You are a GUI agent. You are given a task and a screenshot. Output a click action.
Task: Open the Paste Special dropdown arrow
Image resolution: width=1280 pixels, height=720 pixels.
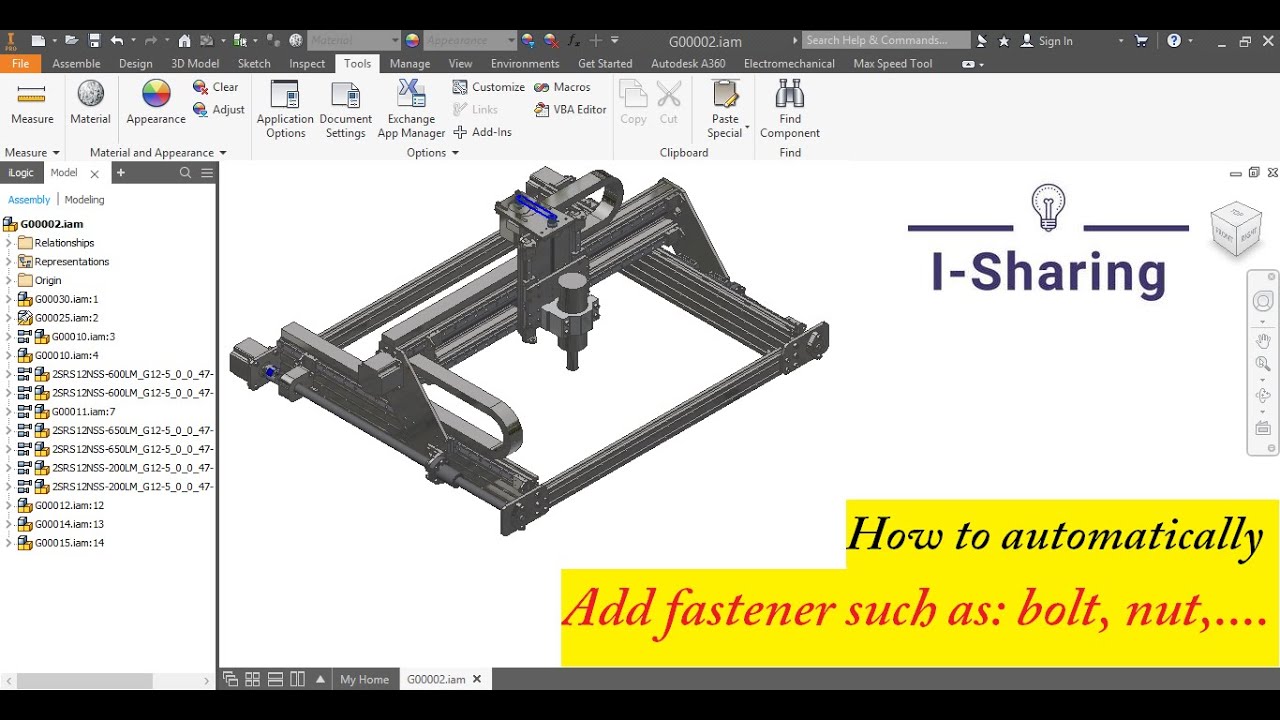coord(747,129)
